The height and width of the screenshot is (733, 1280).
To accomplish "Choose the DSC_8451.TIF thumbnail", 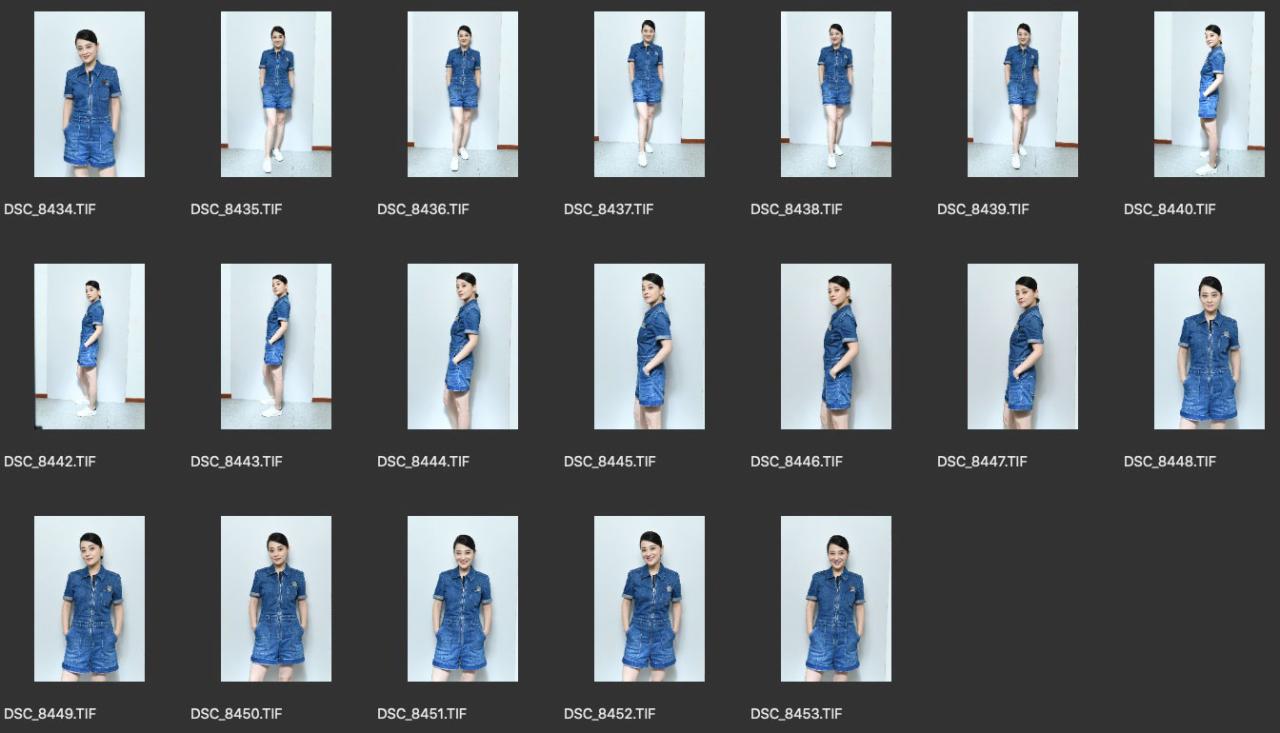I will [x=462, y=598].
